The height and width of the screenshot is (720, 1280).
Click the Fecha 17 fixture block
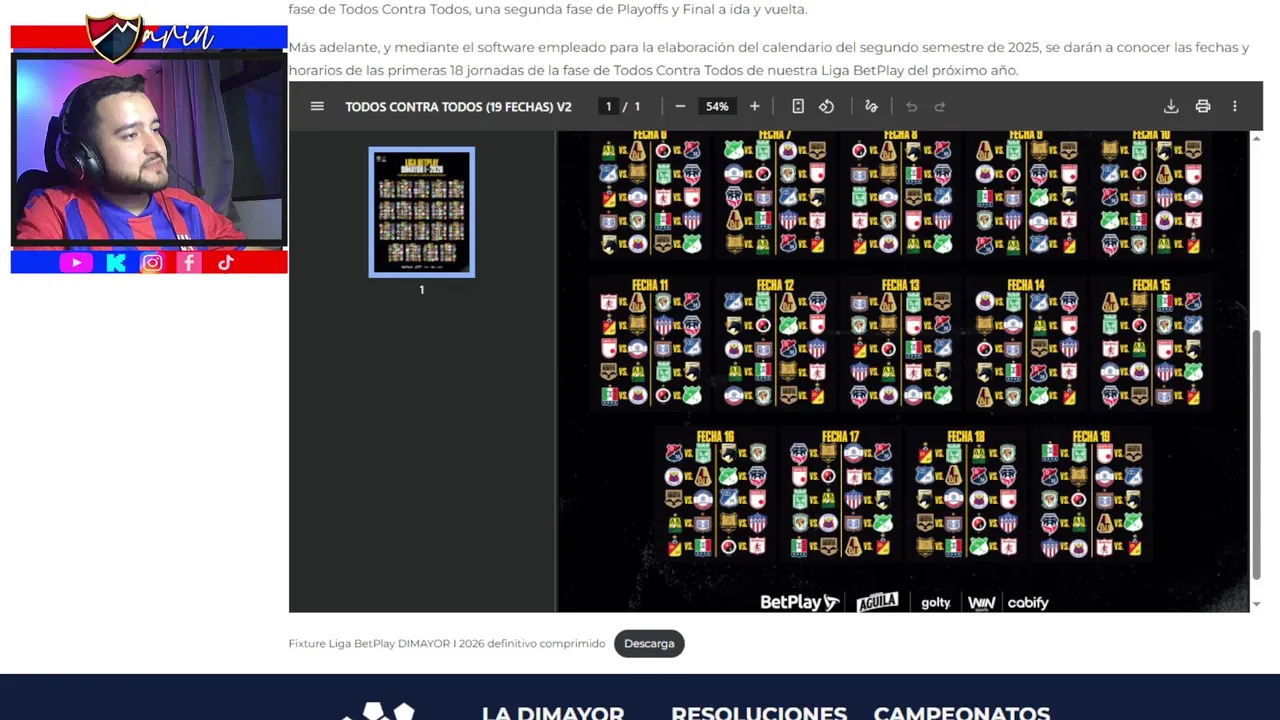pyautogui.click(x=840, y=493)
